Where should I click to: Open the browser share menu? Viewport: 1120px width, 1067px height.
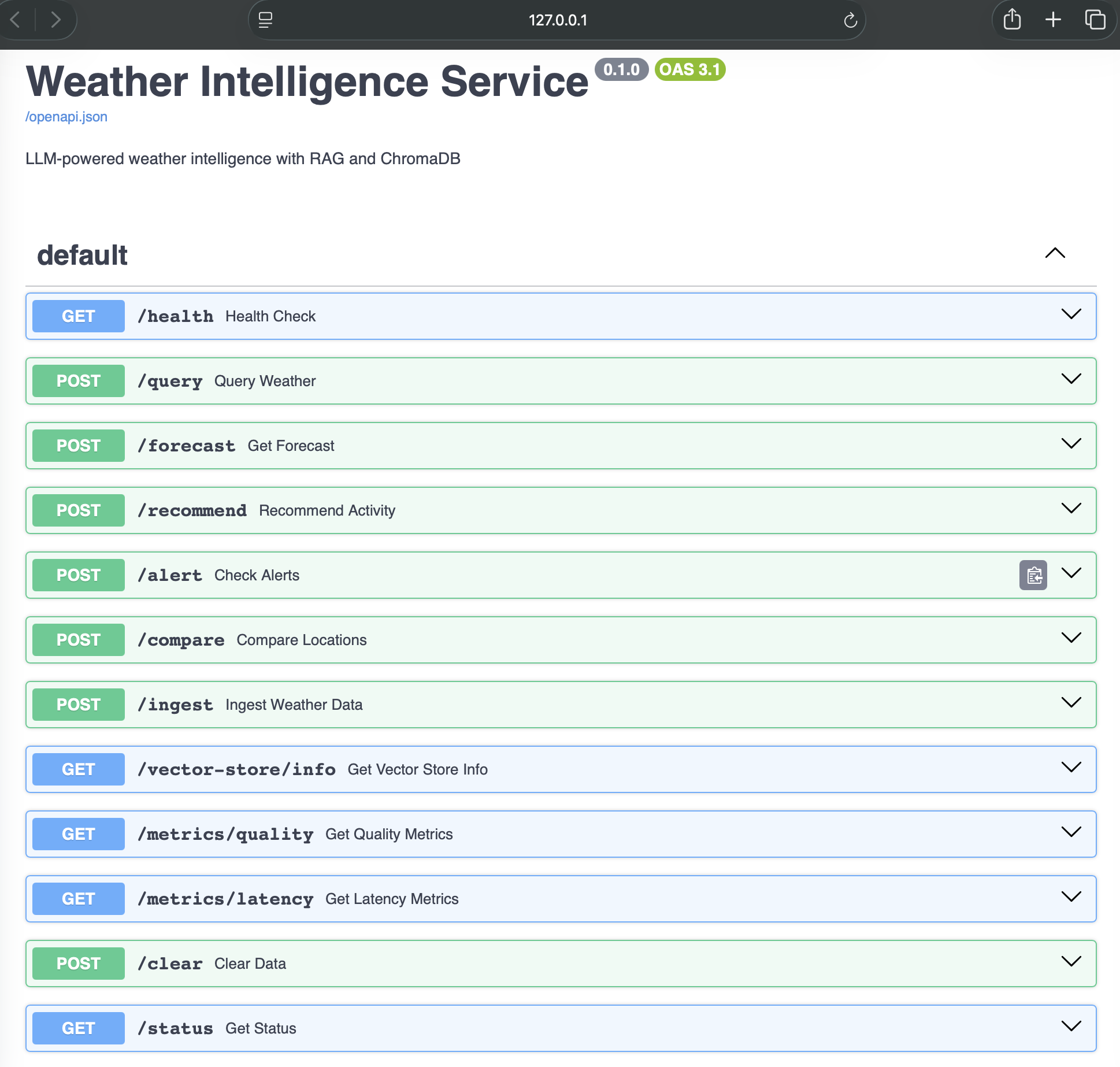[x=1012, y=19]
